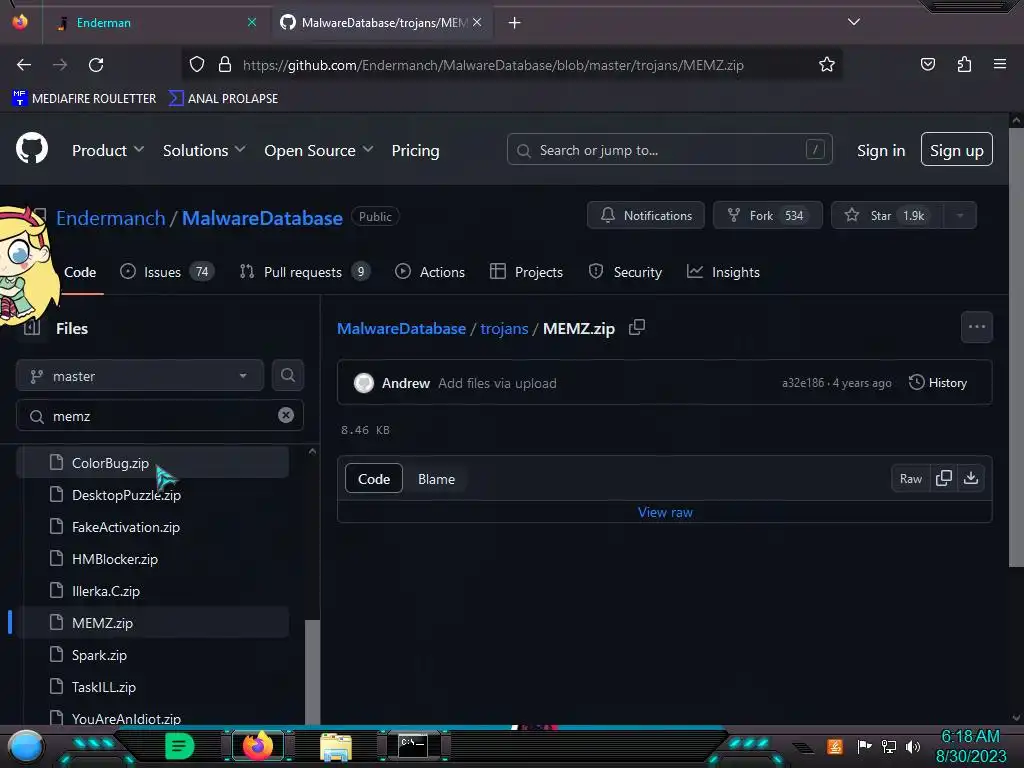This screenshot has width=1024, height=768.
Task: Click the Action Center flag tray icon
Action: tap(865, 746)
